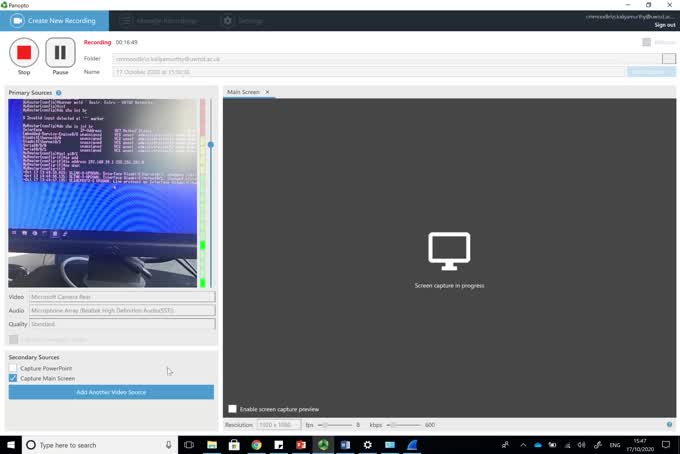
Task: Open Word from the taskbar
Action: click(346, 444)
